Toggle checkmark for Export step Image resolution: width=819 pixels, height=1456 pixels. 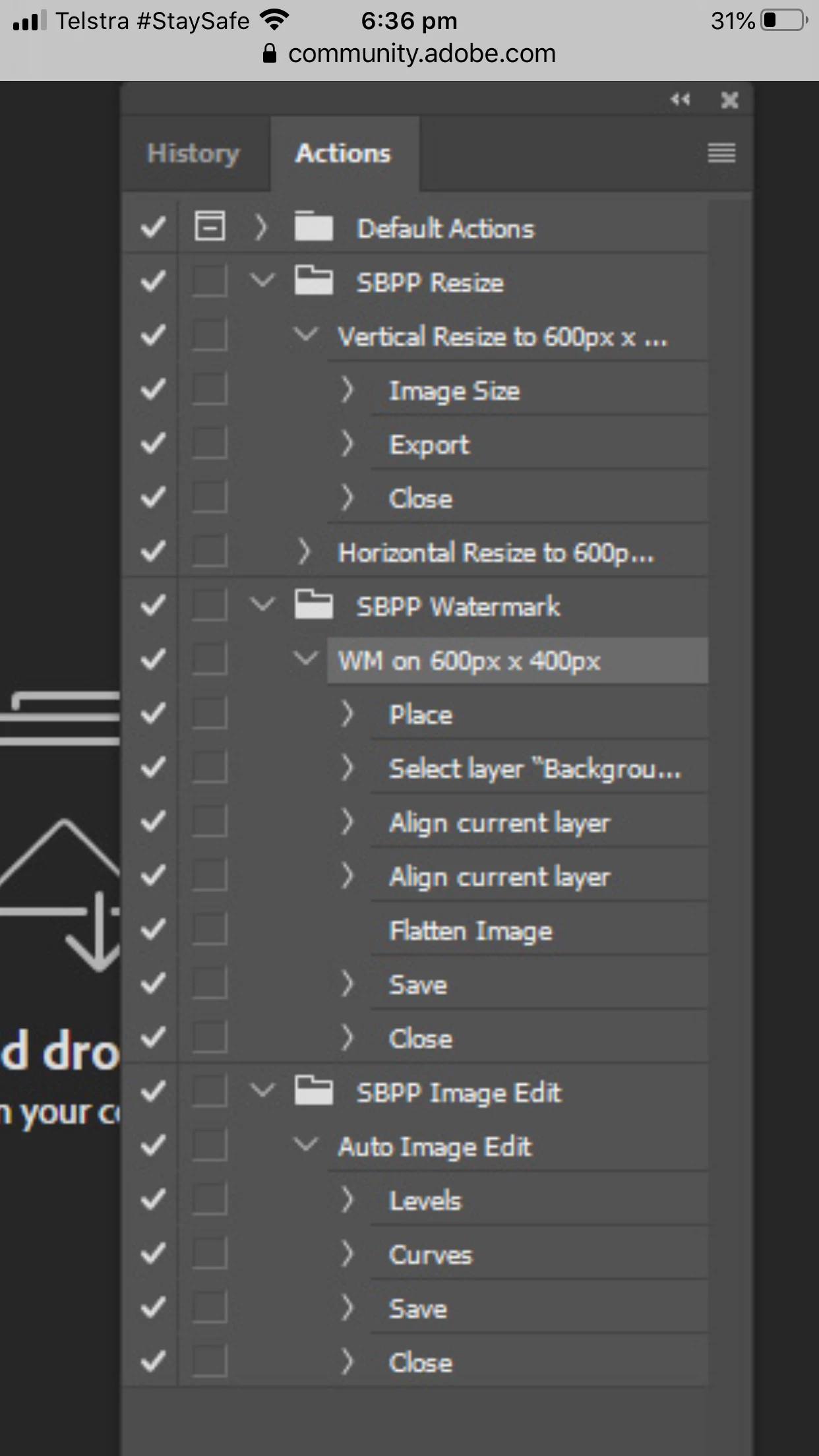[153, 444]
